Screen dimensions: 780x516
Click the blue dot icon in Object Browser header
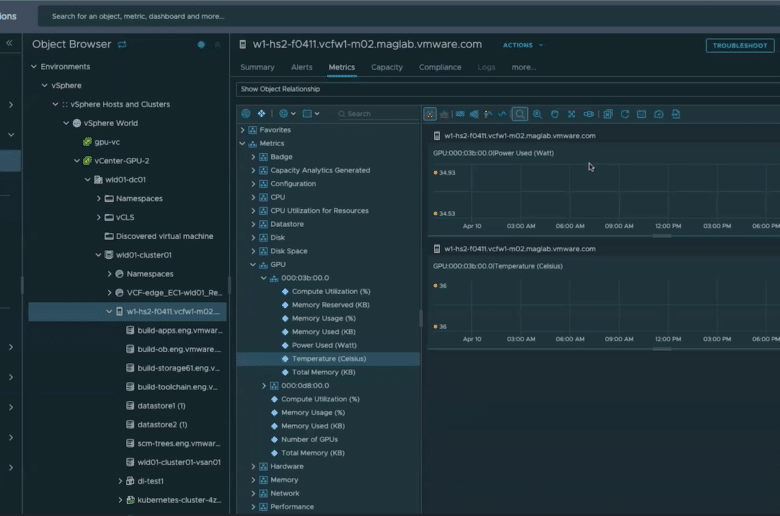201,44
